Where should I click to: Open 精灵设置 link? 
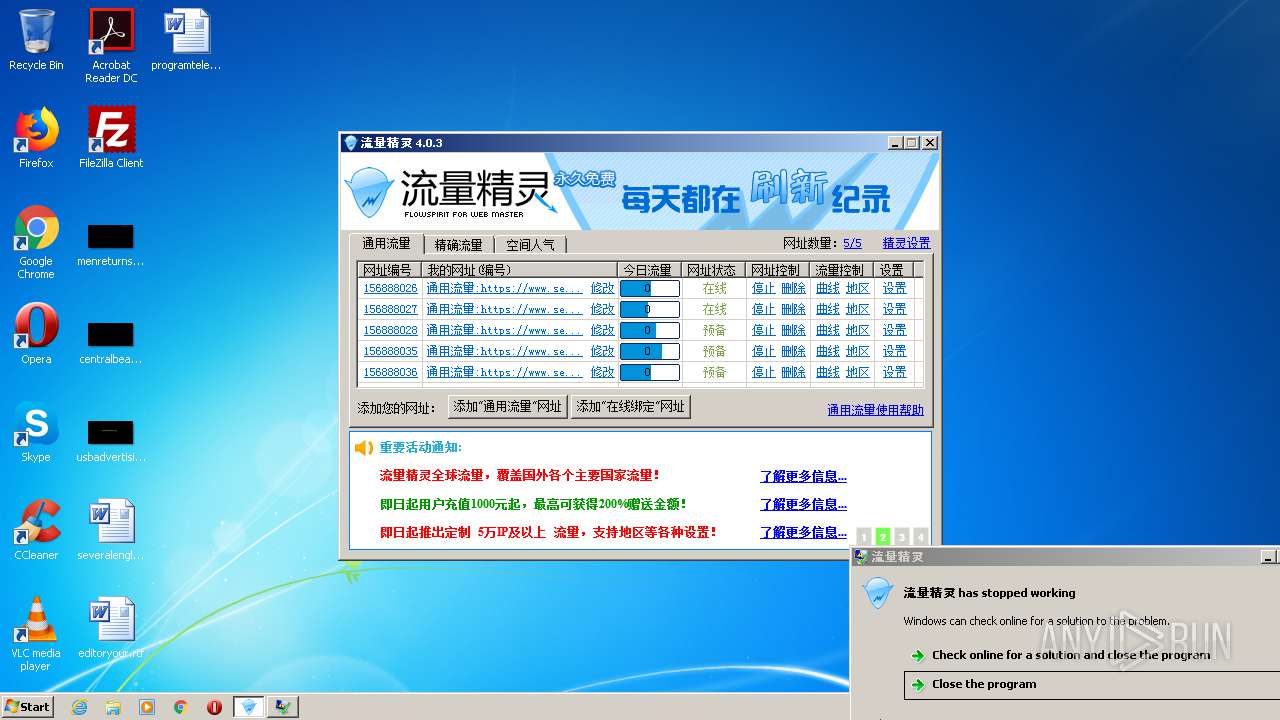tap(906, 243)
